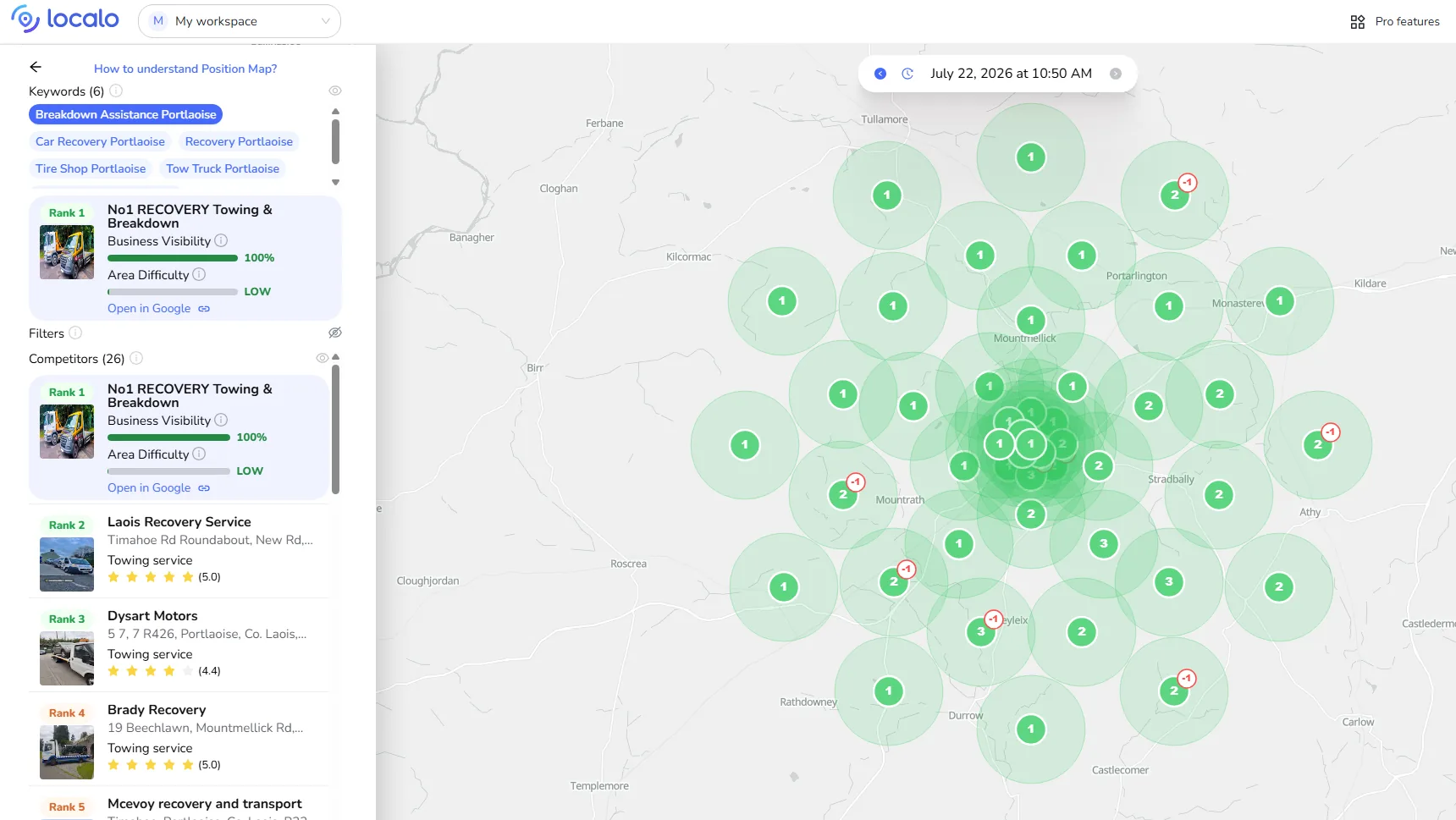Open report history clock icon
1456x820 pixels.
[x=907, y=74]
